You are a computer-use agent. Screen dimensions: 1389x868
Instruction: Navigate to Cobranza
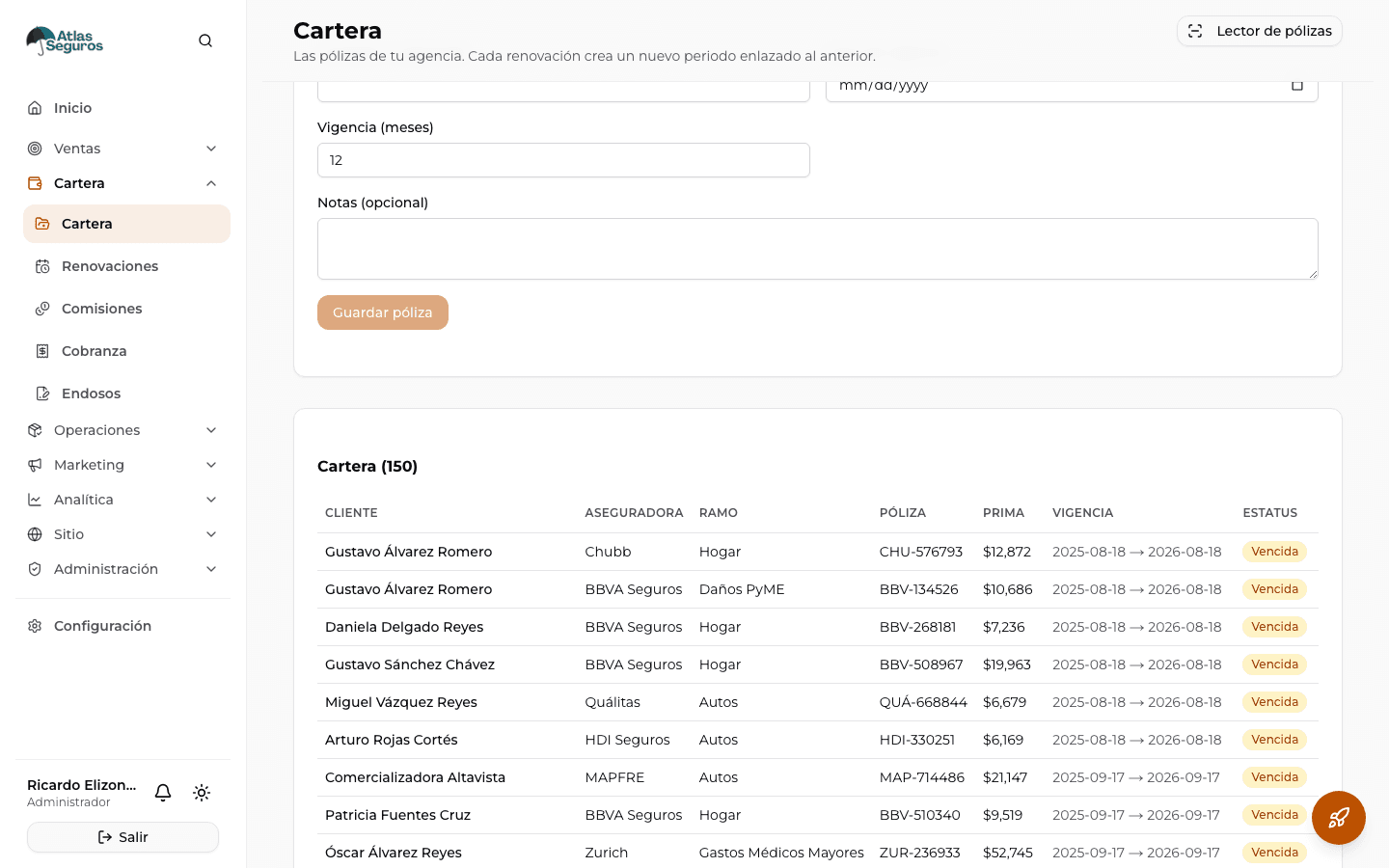(126, 351)
